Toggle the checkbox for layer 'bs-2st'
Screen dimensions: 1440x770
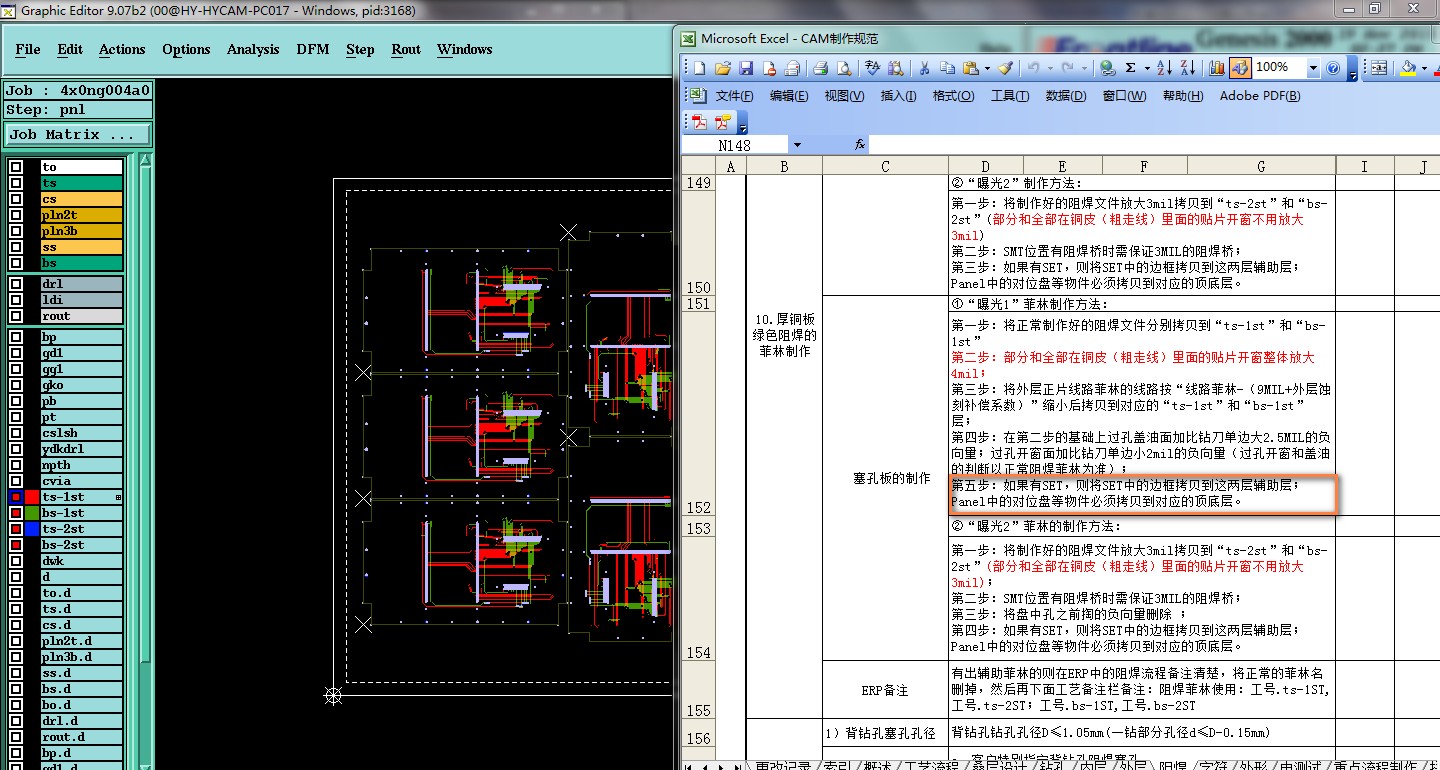(x=16, y=545)
